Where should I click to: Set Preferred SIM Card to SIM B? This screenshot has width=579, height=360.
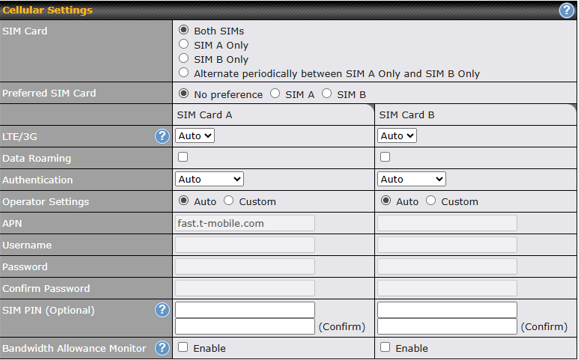pyautogui.click(x=326, y=93)
